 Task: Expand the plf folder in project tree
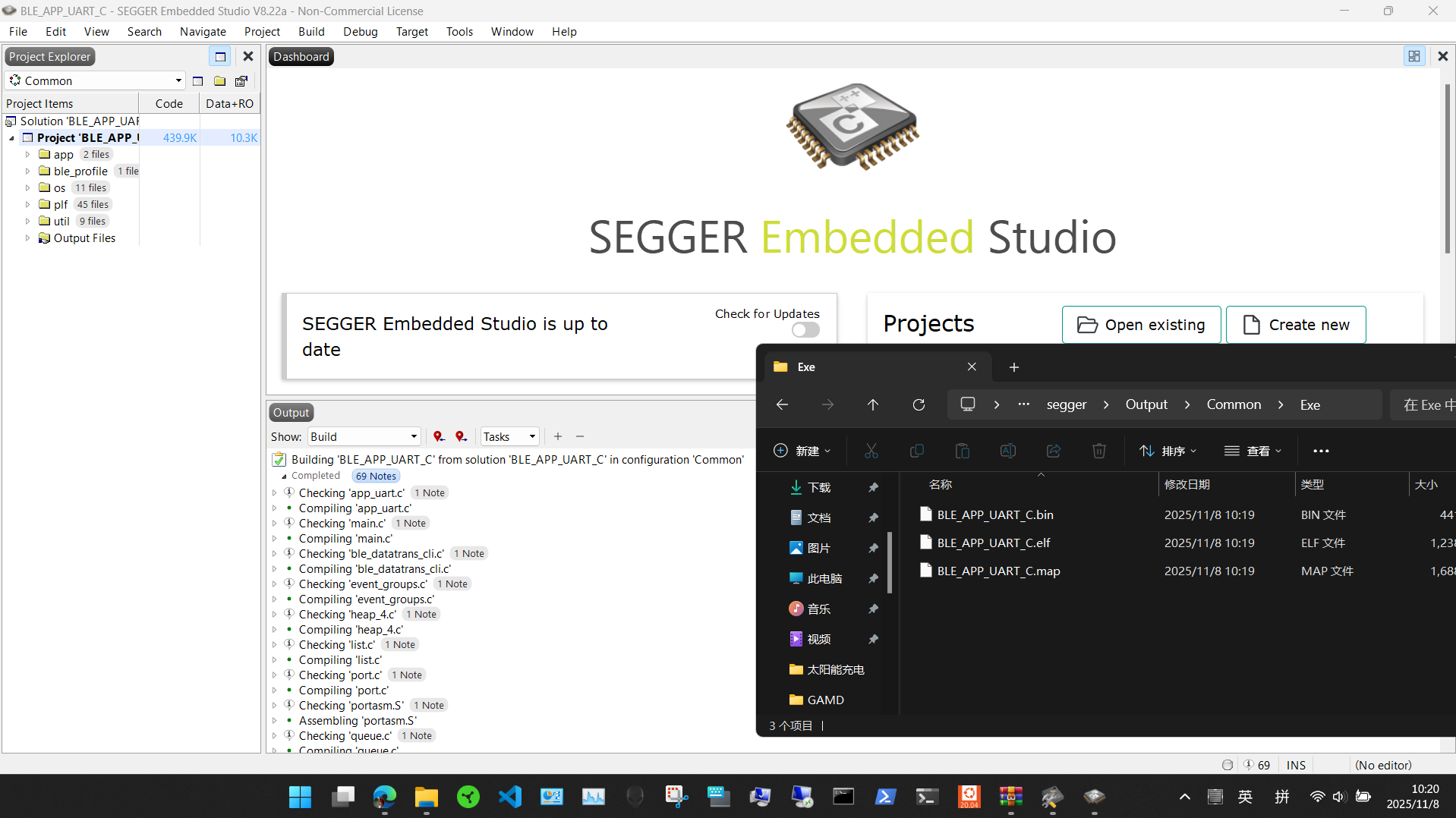tap(28, 205)
